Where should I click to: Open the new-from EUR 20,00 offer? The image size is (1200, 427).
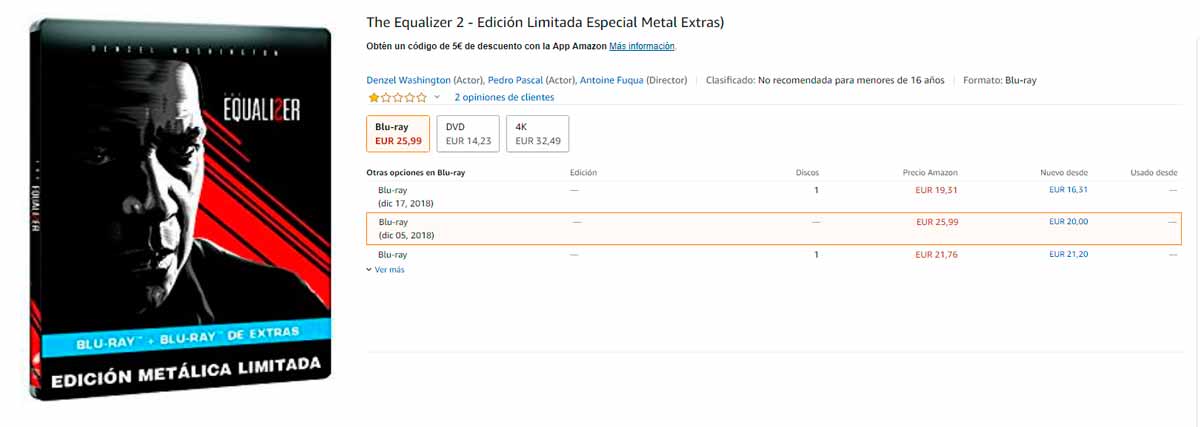point(1068,222)
